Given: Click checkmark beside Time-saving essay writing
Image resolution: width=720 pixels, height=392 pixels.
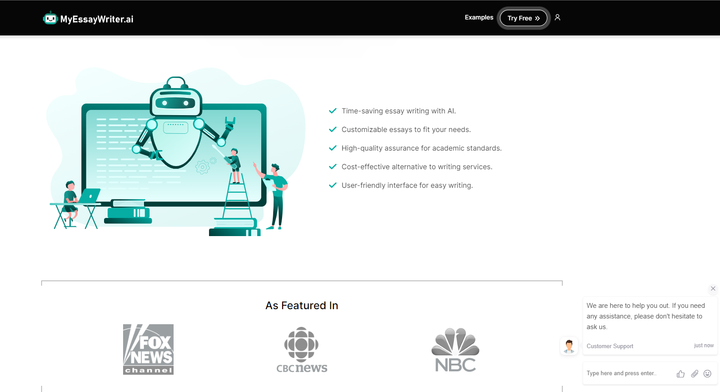Looking at the screenshot, I should 333,111.
